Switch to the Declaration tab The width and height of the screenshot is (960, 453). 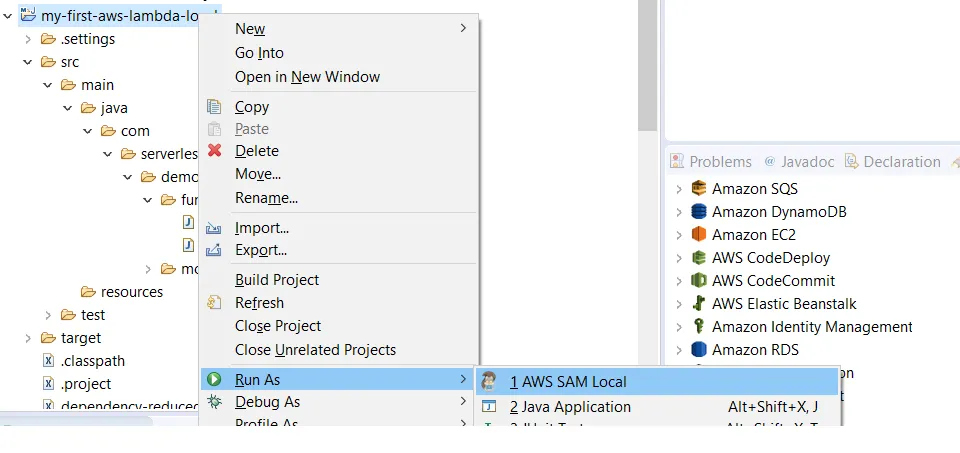tap(892, 161)
